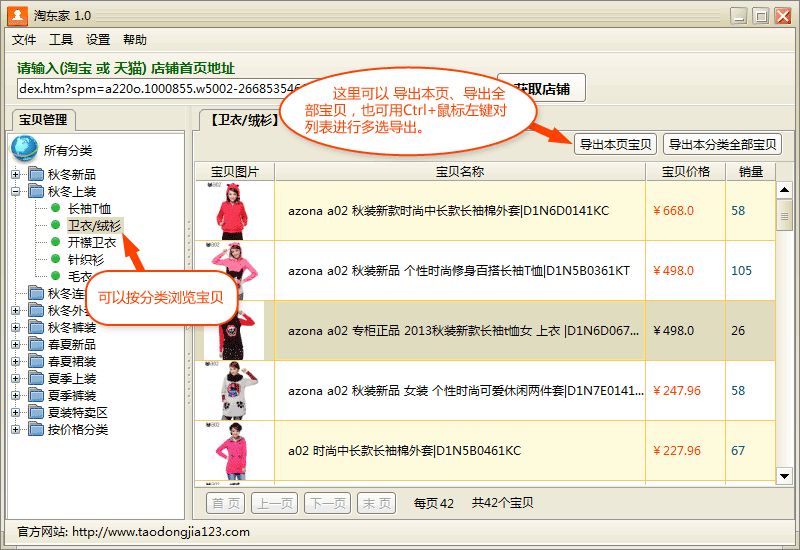Open the 设置 menu
800x550 pixels.
click(98, 40)
